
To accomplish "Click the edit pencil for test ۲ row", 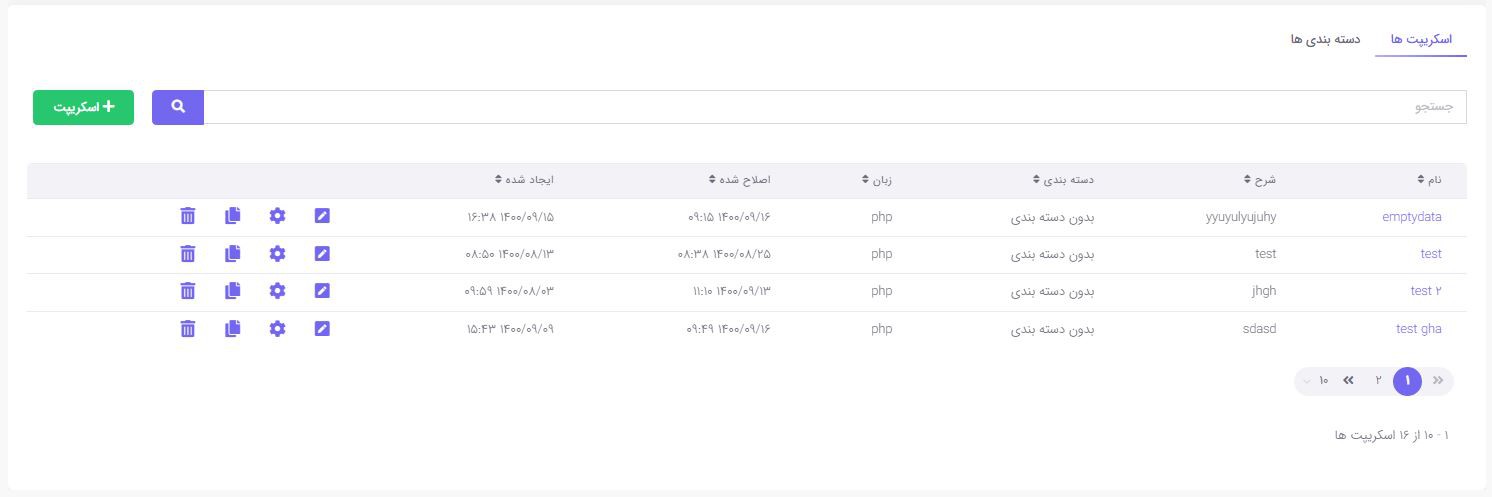I will click(322, 291).
